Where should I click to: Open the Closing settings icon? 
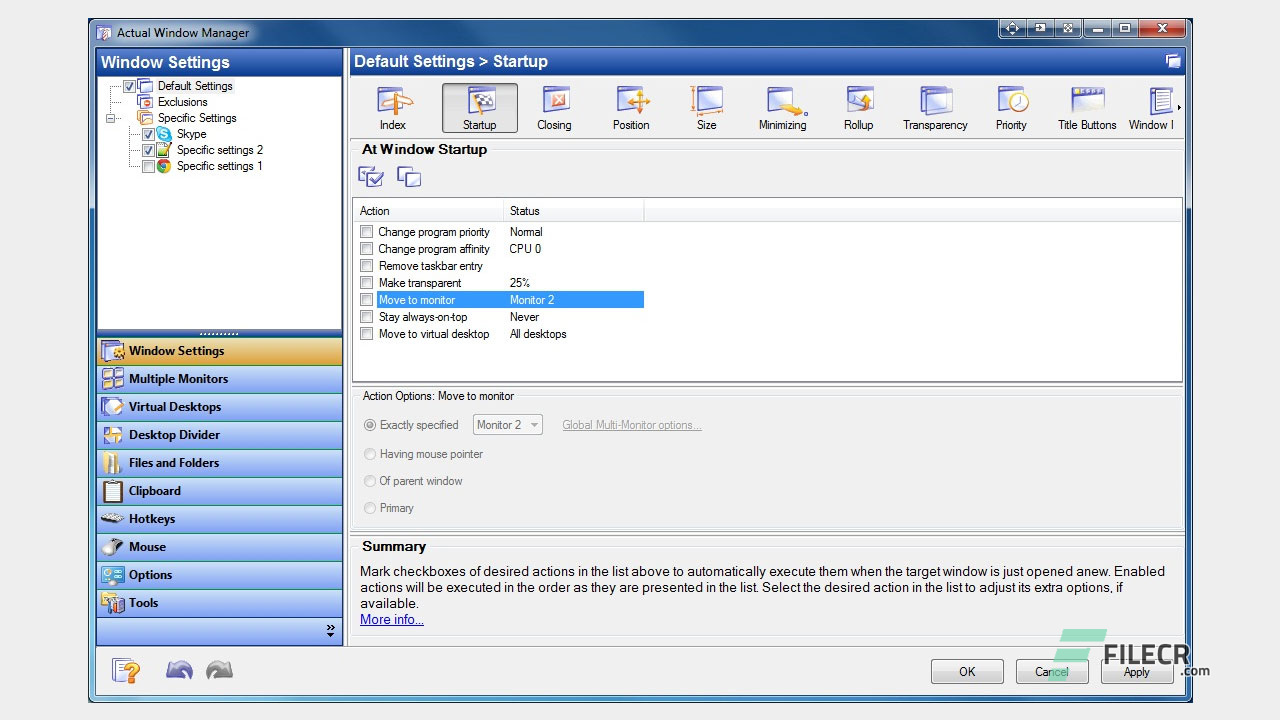554,108
